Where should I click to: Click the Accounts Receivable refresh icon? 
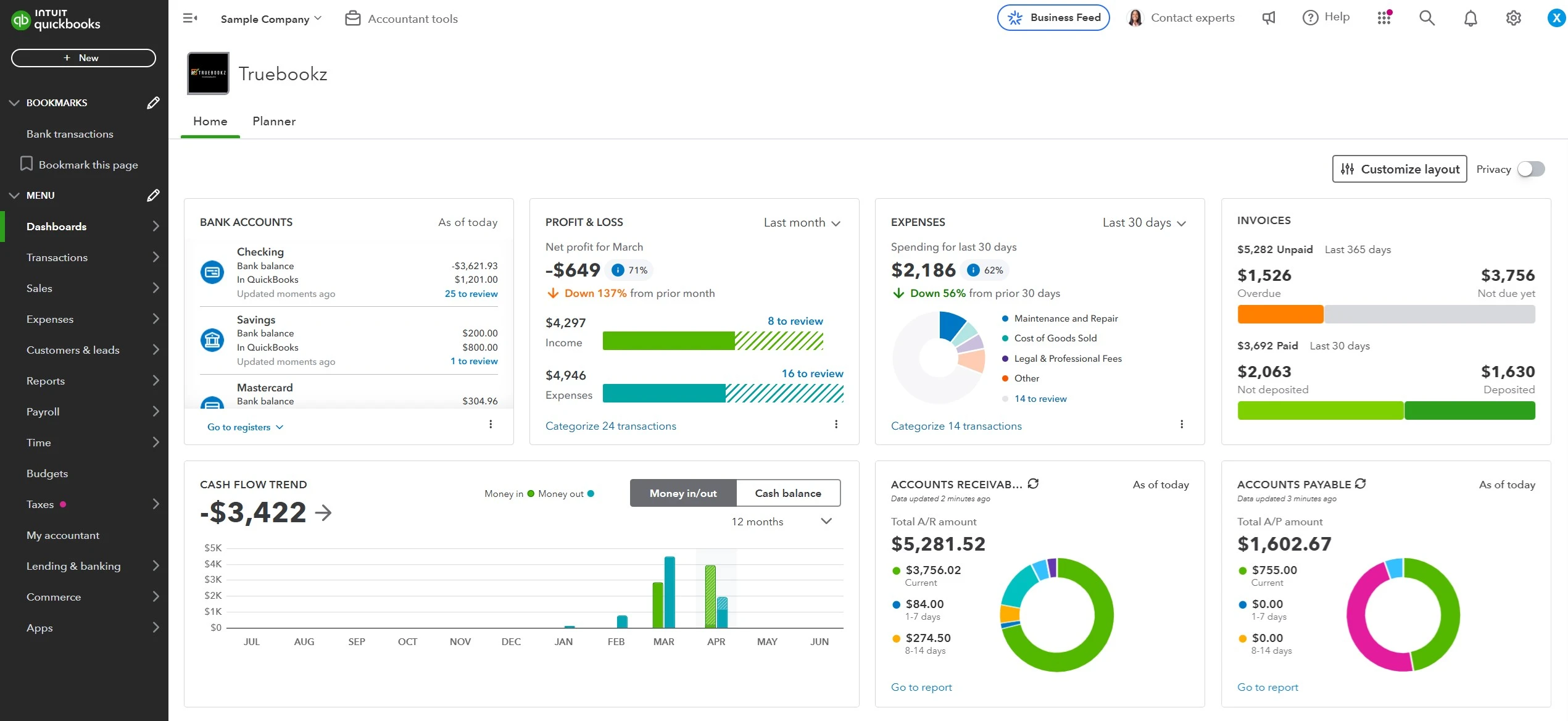(x=1034, y=484)
